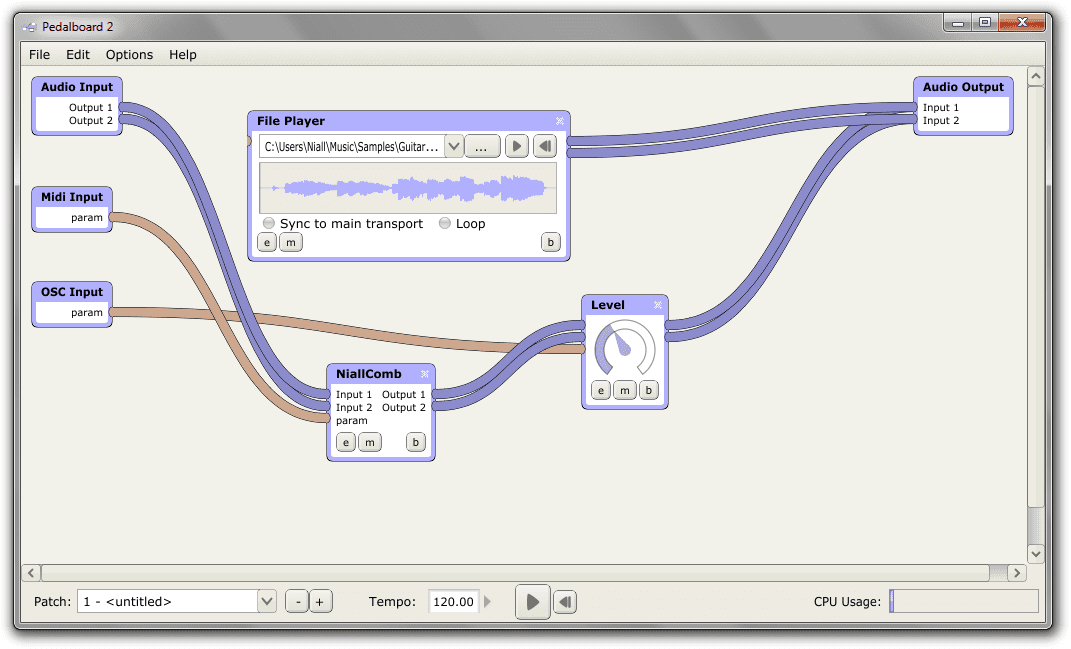
Task: Enable Sync to main transport
Action: pos(269,224)
